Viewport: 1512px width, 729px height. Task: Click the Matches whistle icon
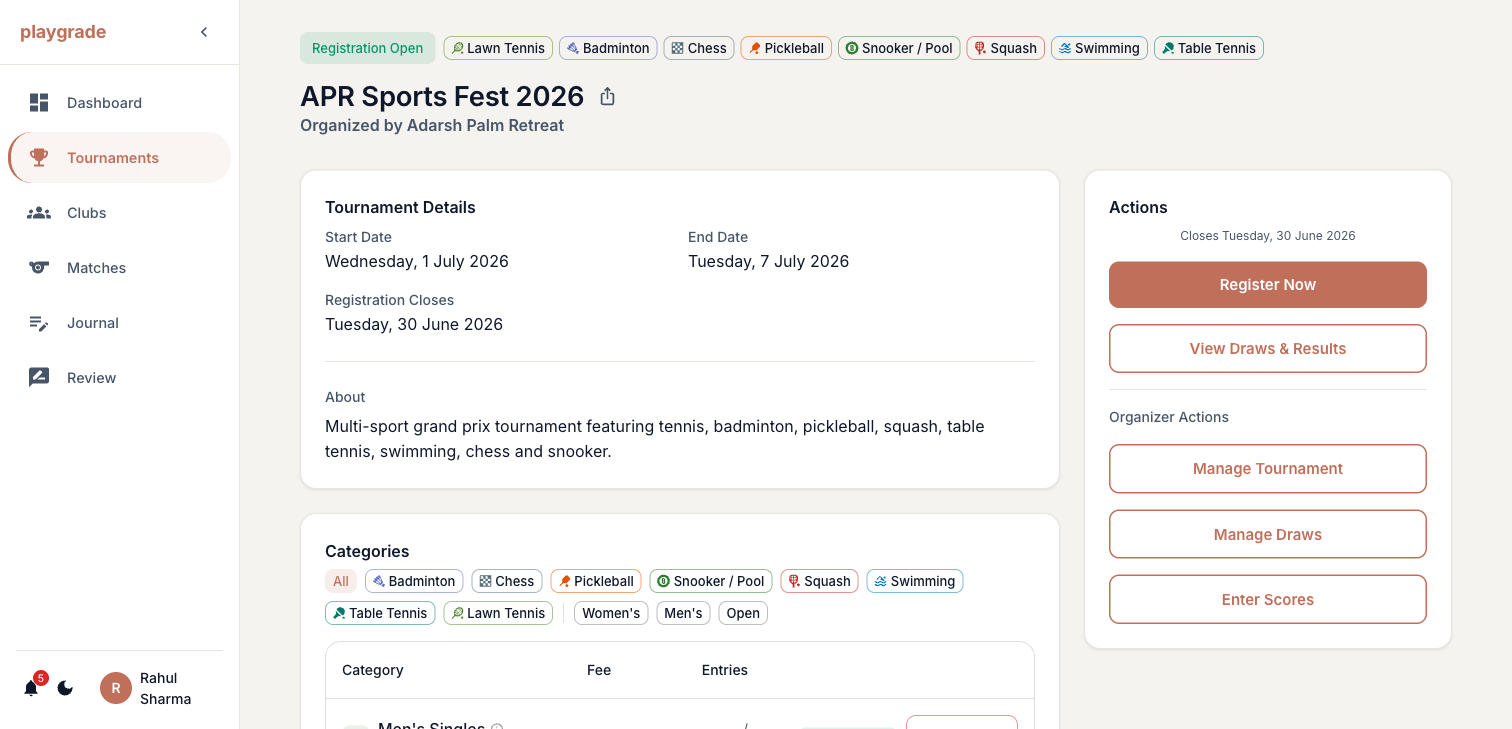(39, 267)
